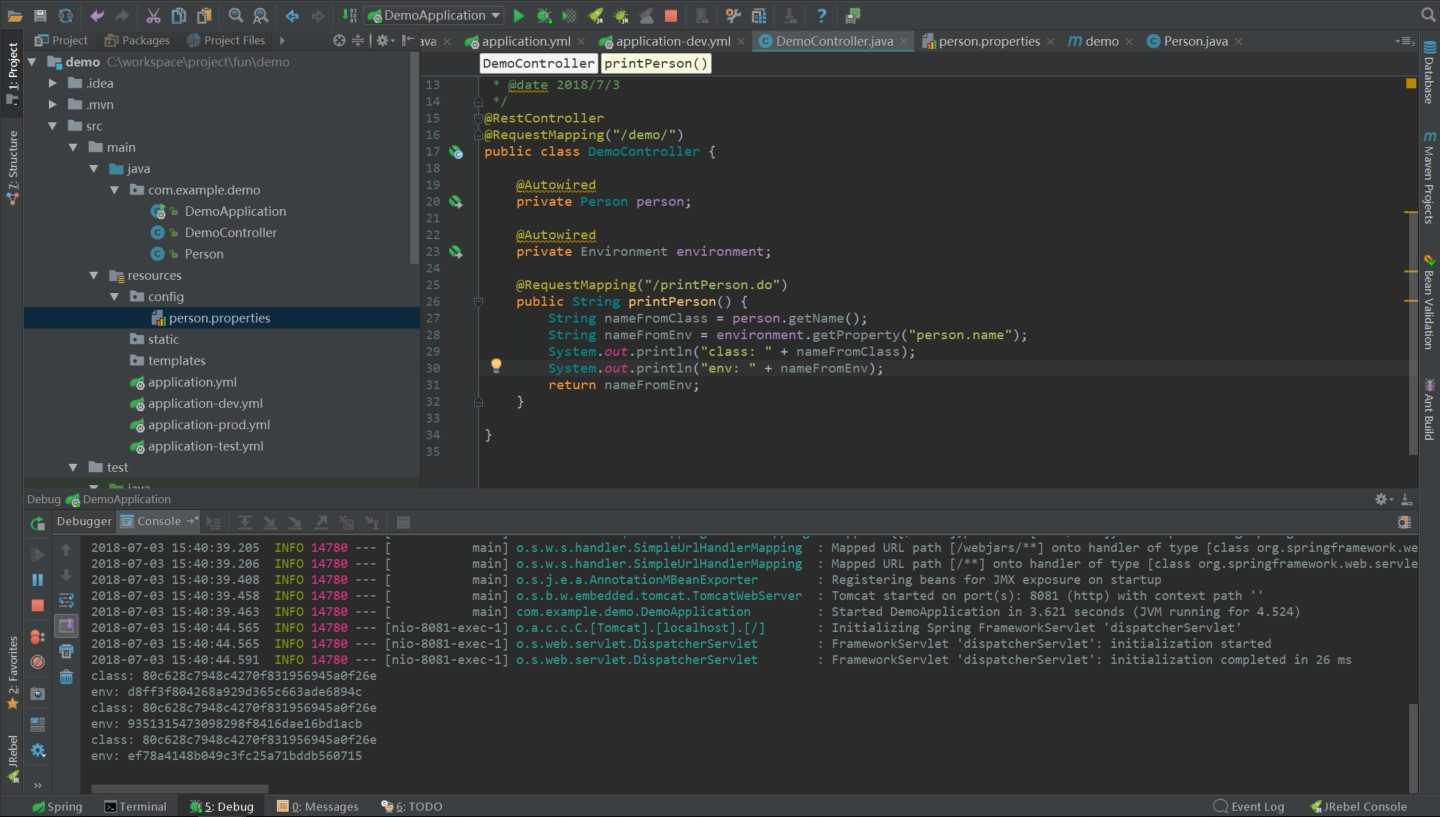Click the Collapse All icon in Project panel
Viewport: 1440px width, 817px height.
coord(360,40)
